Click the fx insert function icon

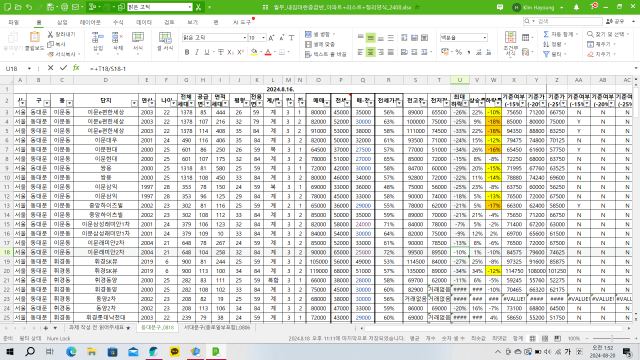tap(76, 68)
